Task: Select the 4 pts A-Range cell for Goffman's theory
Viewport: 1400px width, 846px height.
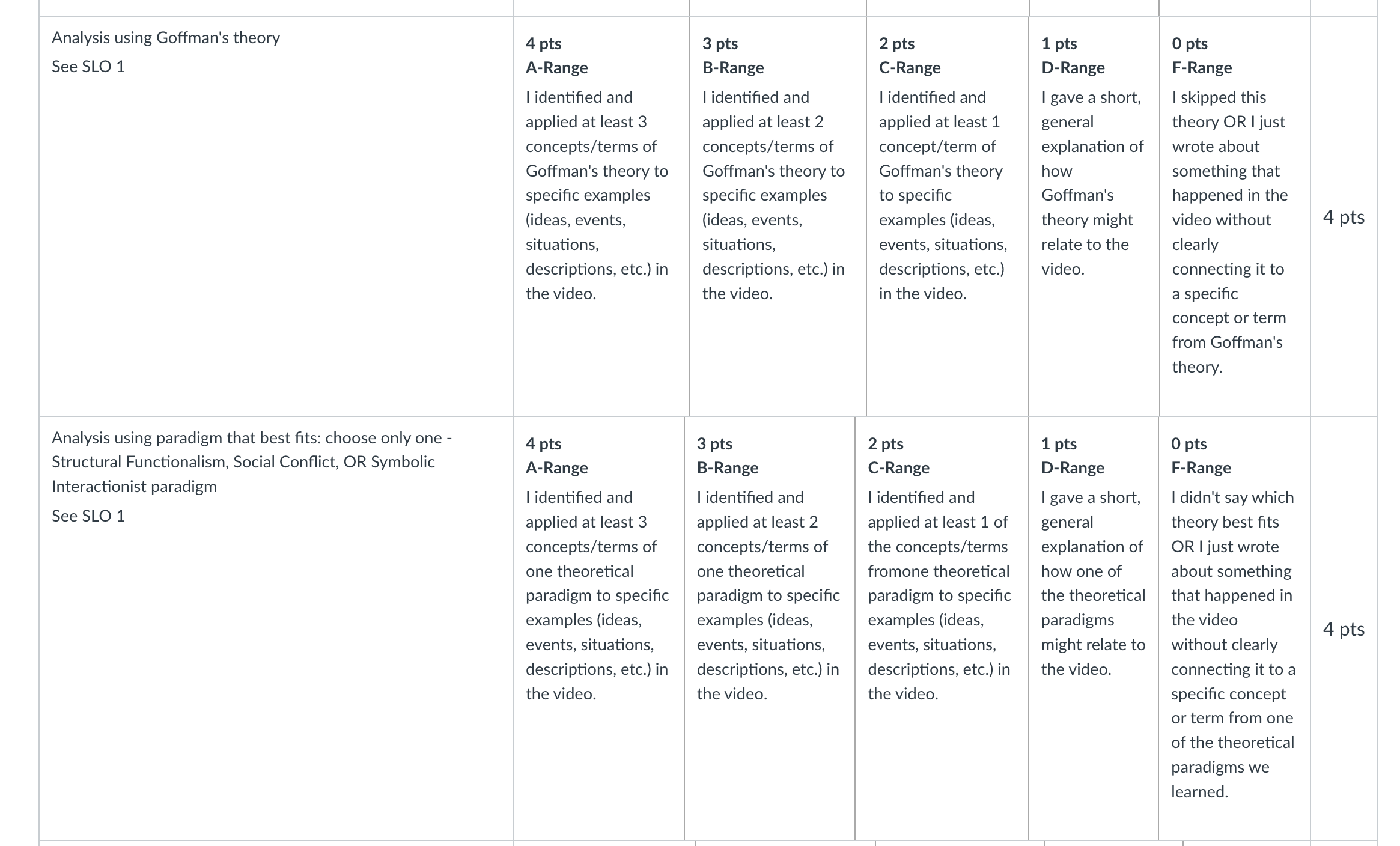Action: tap(601, 216)
